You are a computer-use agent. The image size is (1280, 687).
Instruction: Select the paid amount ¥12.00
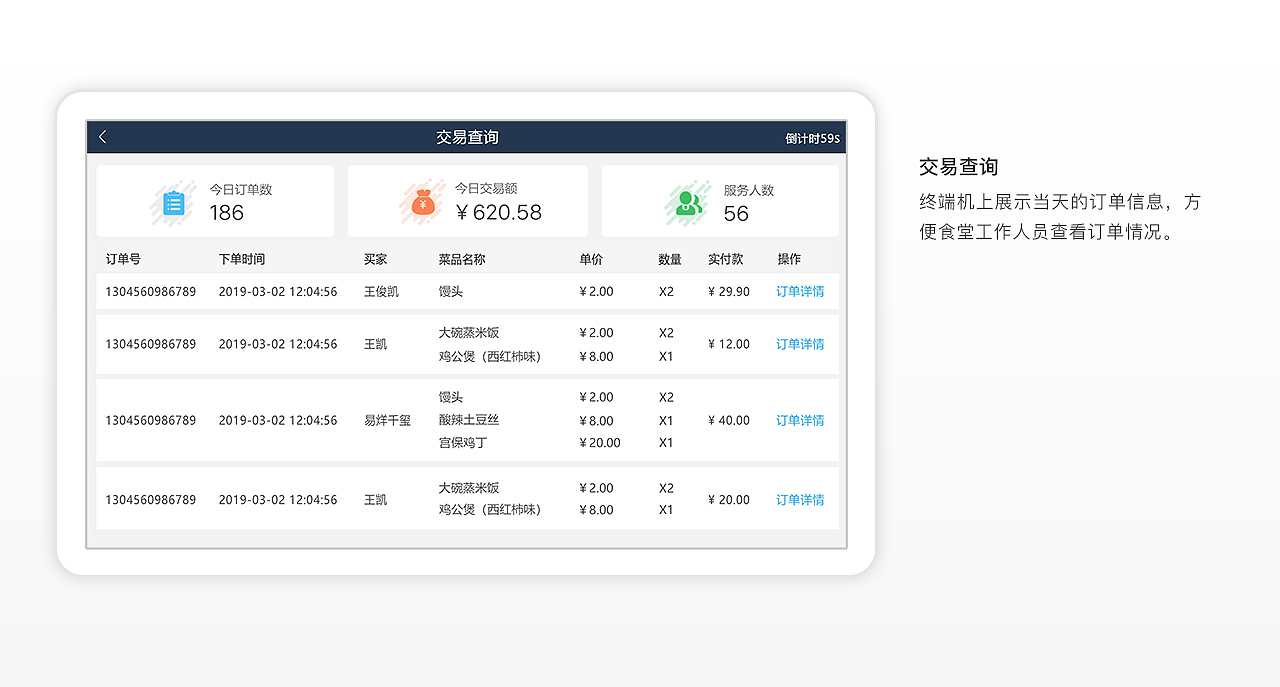point(729,344)
